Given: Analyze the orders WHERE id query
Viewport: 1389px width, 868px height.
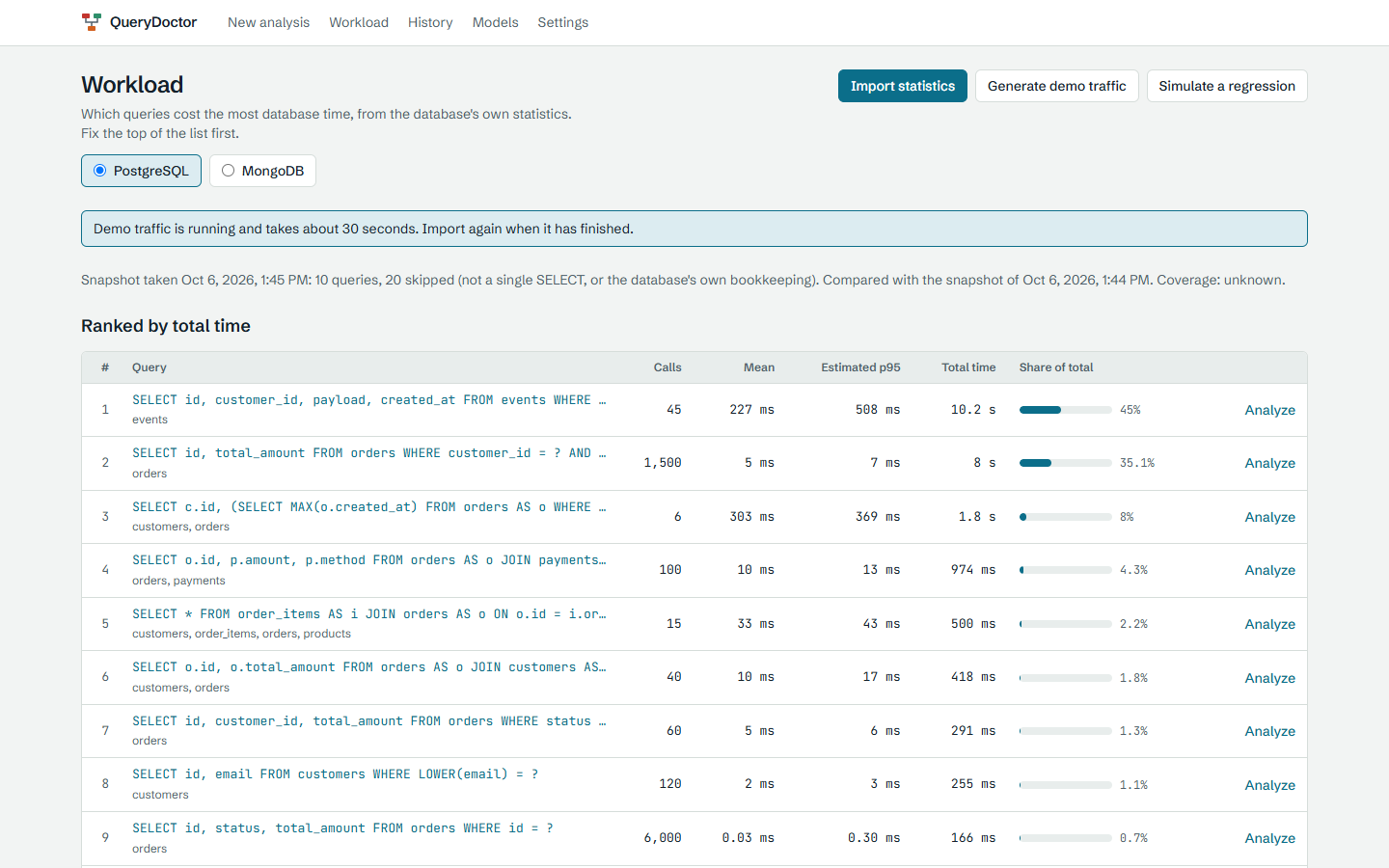Looking at the screenshot, I should pos(1269,838).
